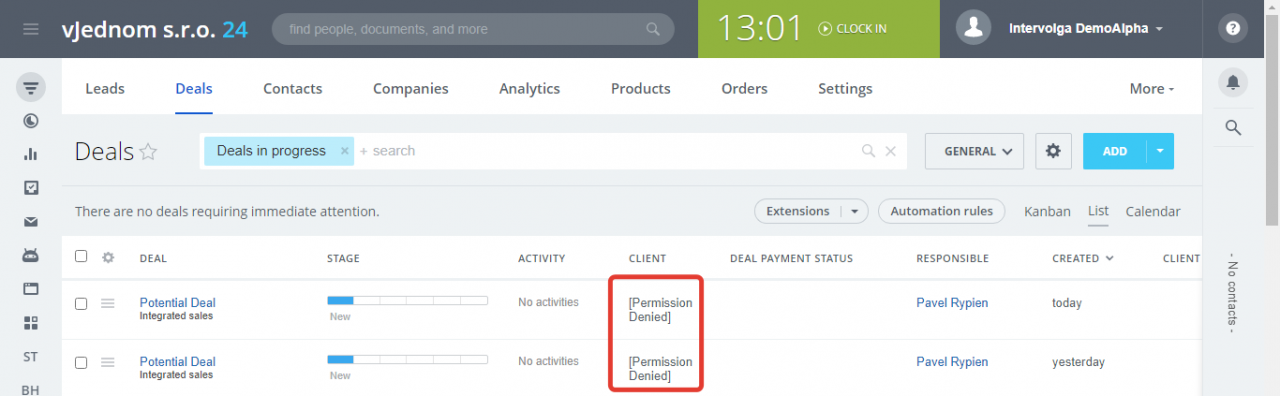Check the first Potential Deal row
The height and width of the screenshot is (396, 1280).
81,304
